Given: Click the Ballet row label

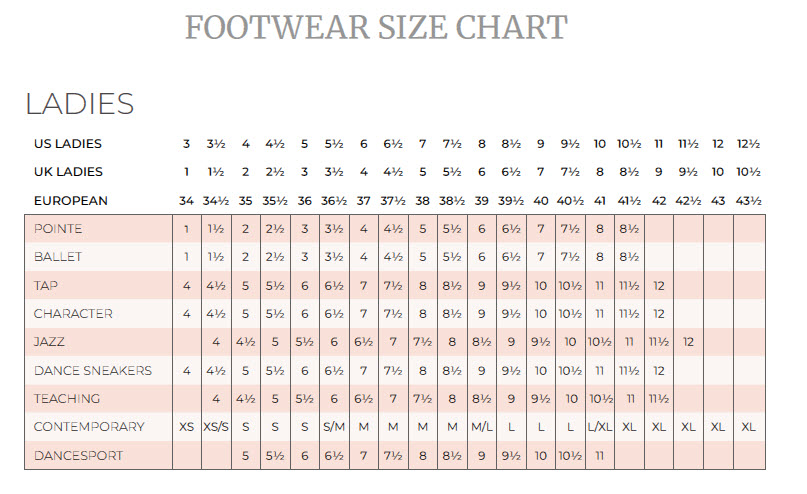Looking at the screenshot, I should tap(58, 257).
